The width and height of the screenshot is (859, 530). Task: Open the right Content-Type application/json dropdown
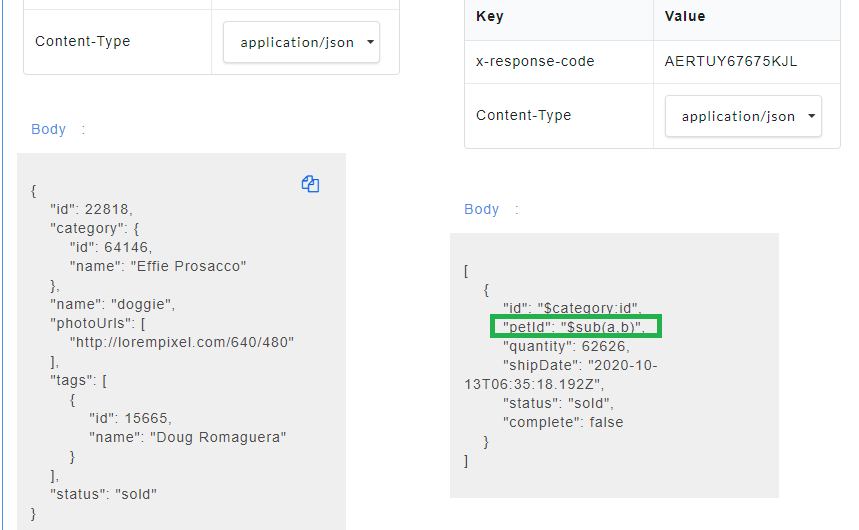[x=743, y=116]
